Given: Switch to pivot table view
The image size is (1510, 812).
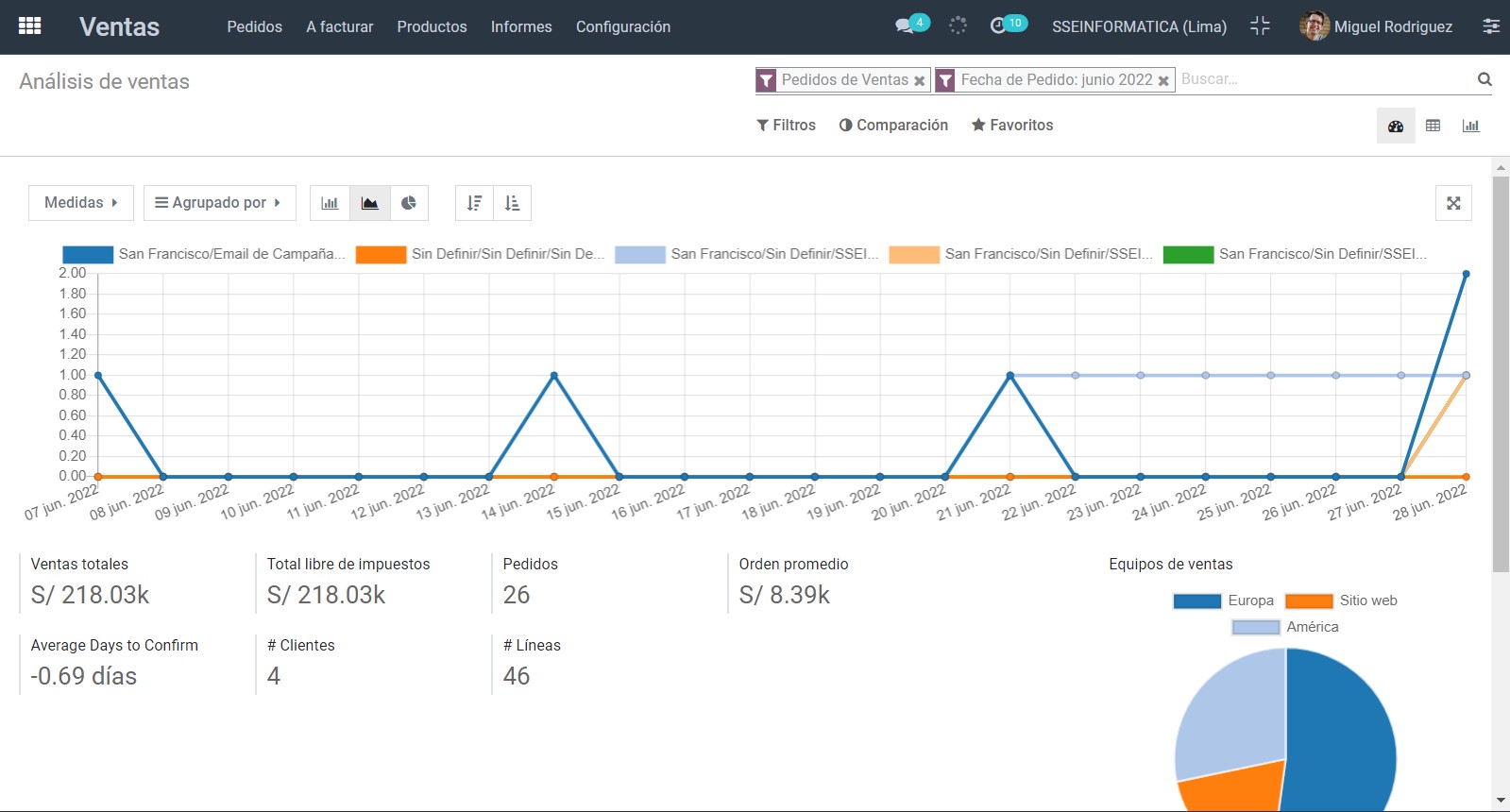Looking at the screenshot, I should [x=1434, y=126].
